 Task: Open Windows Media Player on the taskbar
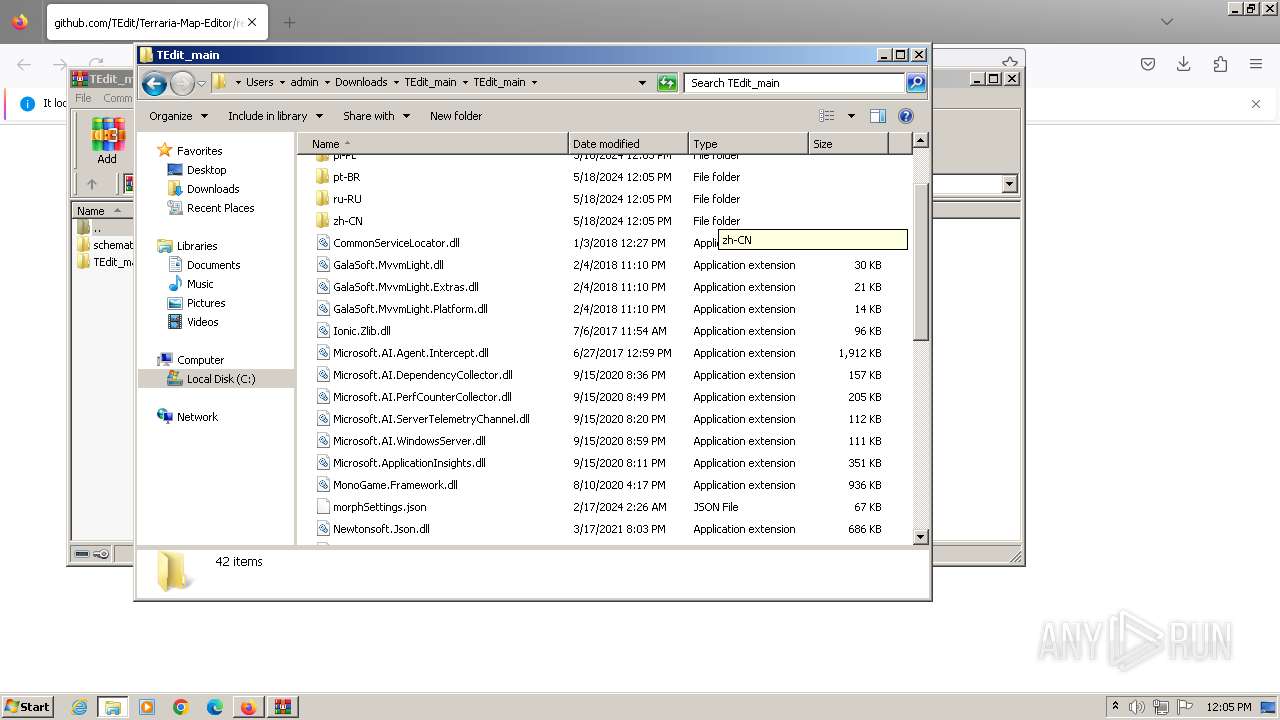(147, 707)
